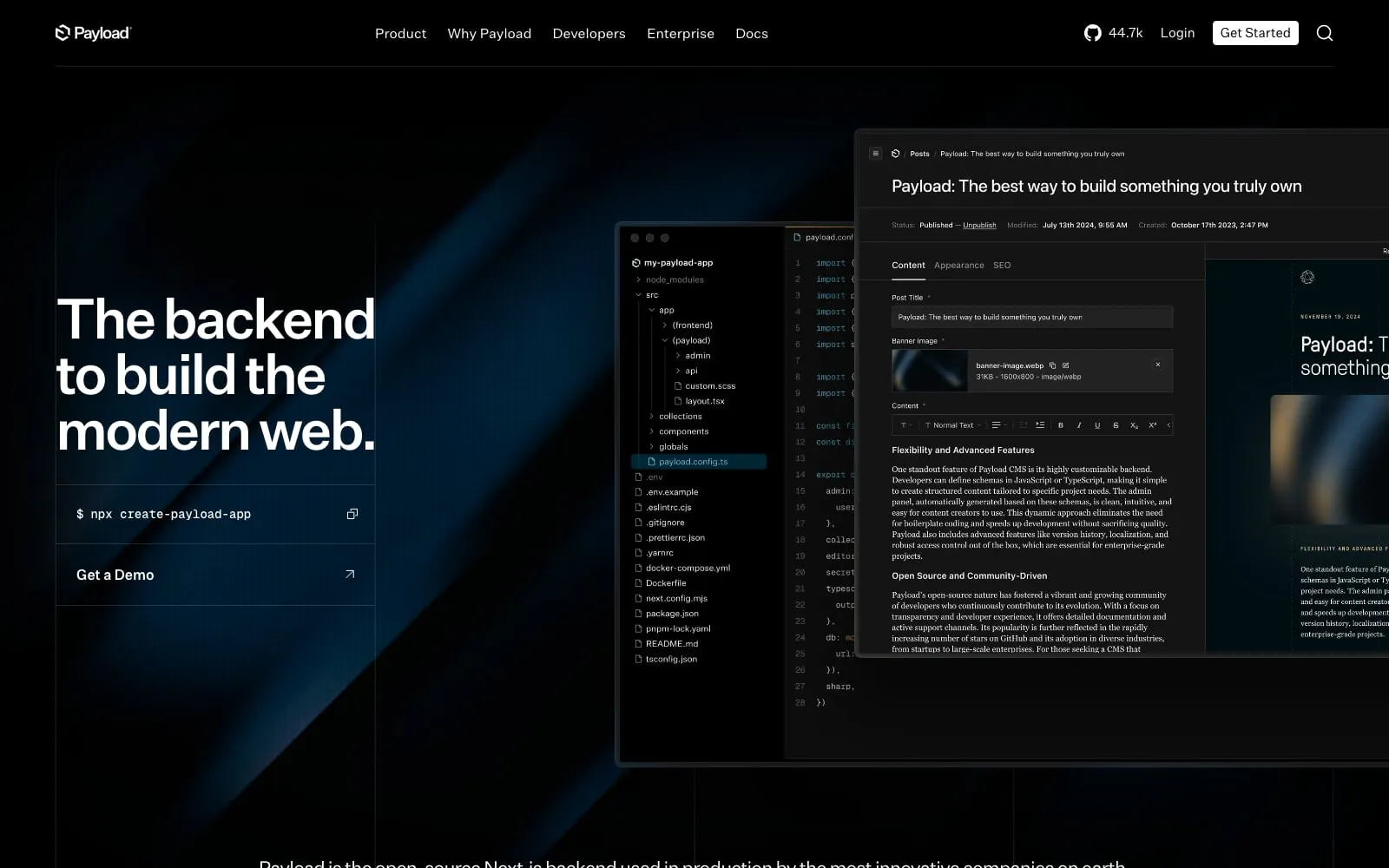Click the Posts breadcrumb
Viewport: 1389px width, 868px height.
(x=919, y=154)
